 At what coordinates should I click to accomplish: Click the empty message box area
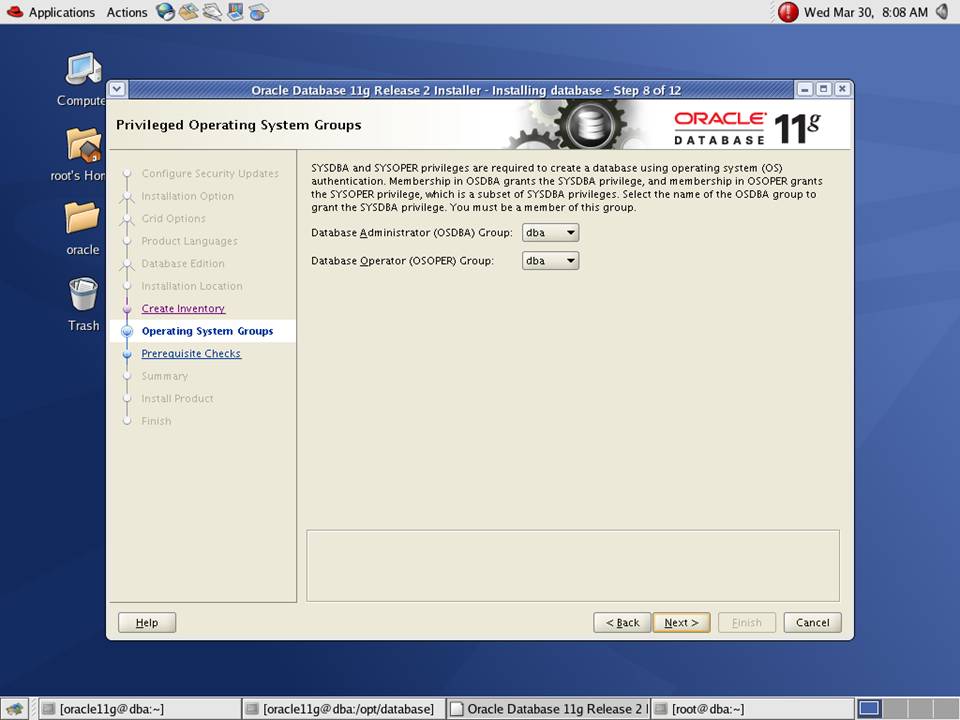[573, 566]
